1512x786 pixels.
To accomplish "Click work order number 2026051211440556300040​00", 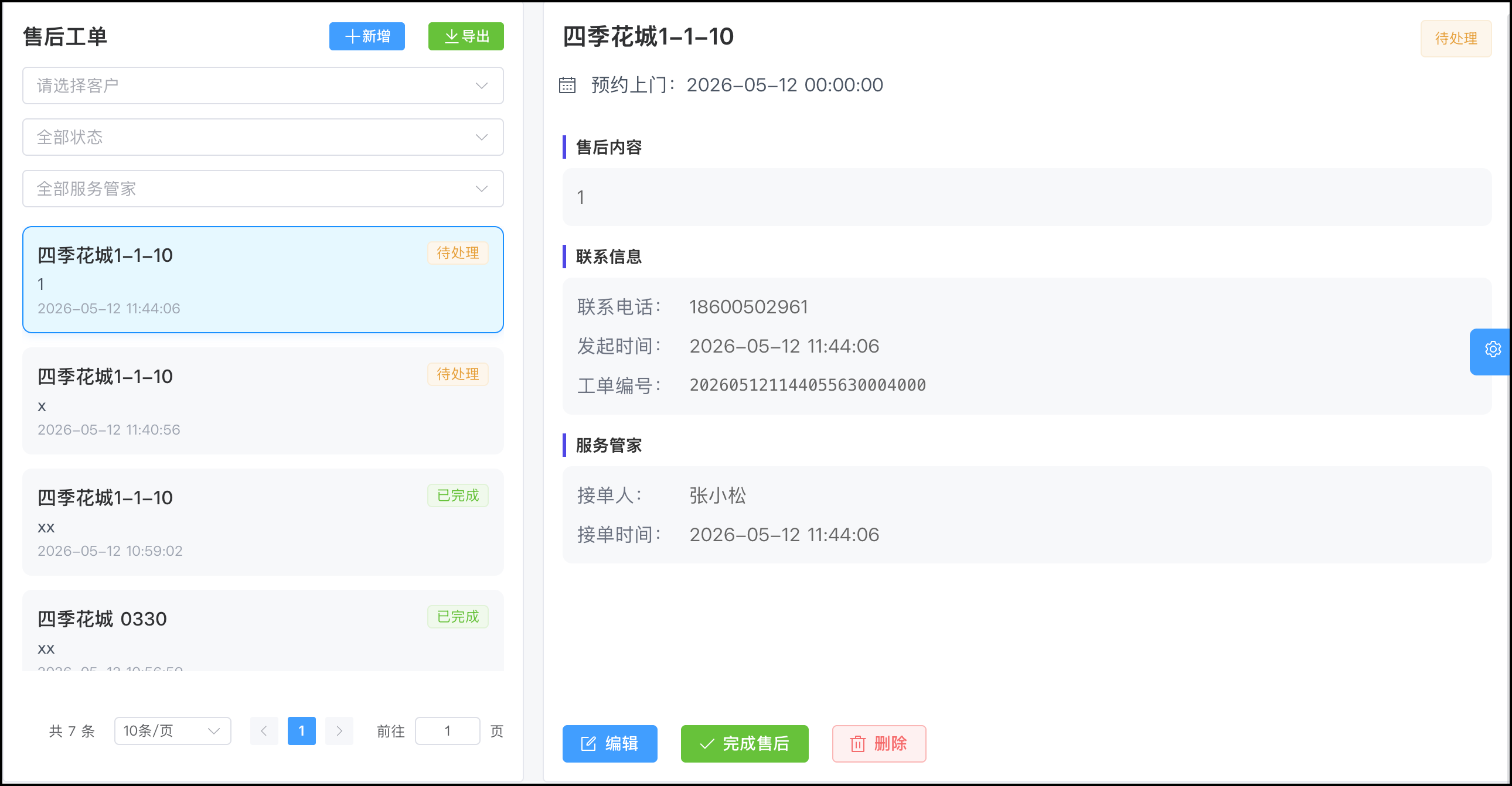I will [808, 385].
